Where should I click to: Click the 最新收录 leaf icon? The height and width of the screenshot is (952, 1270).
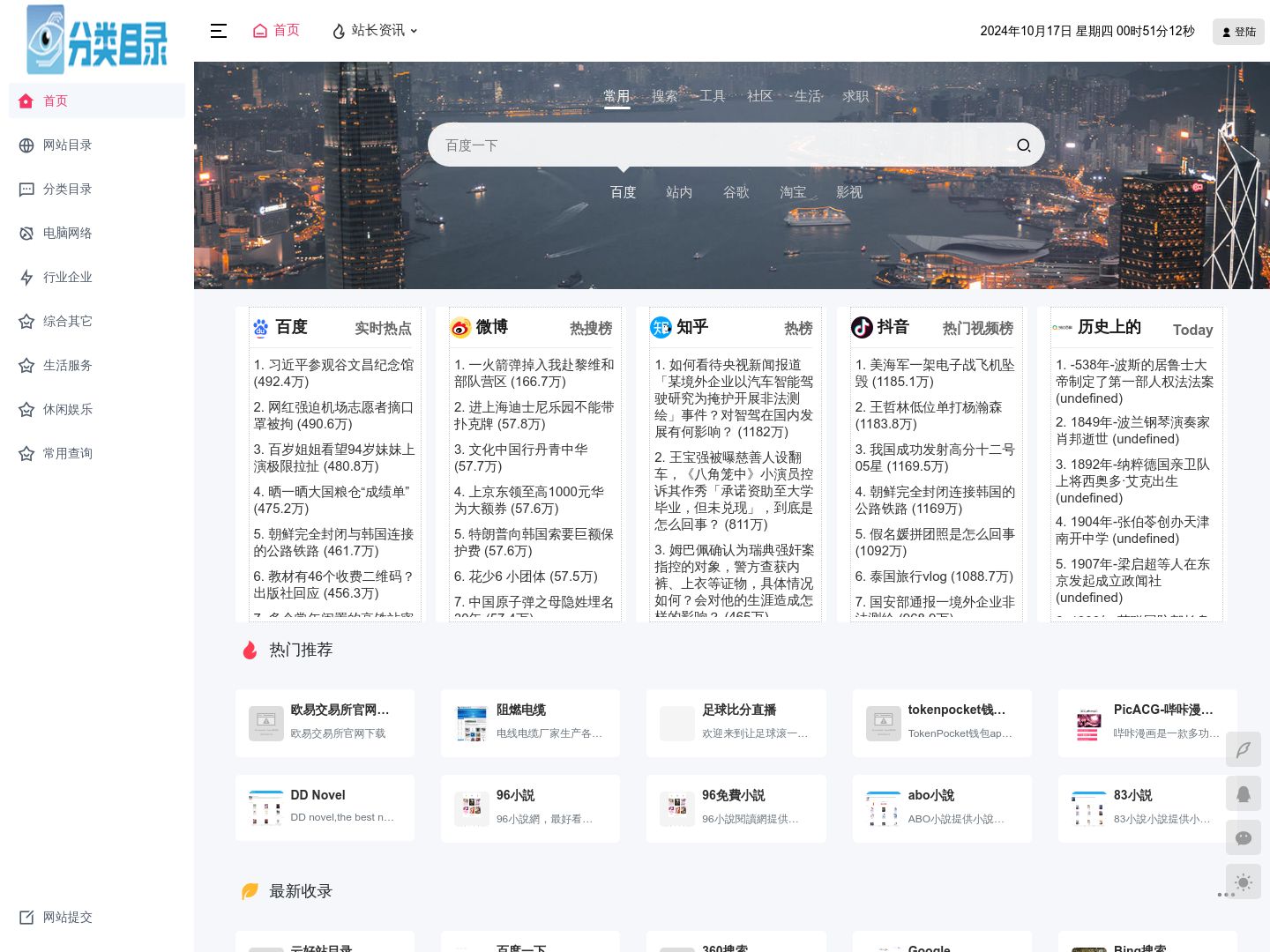250,892
